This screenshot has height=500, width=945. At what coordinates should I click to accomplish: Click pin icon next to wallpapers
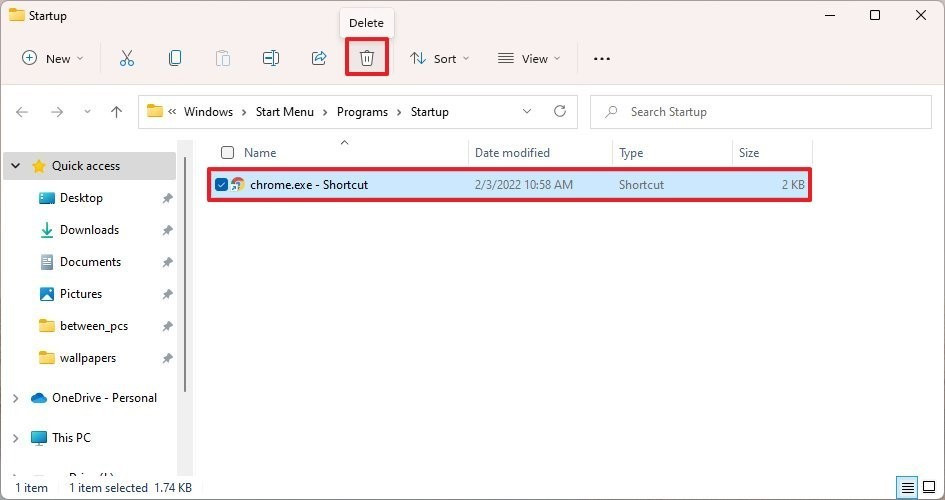(168, 358)
